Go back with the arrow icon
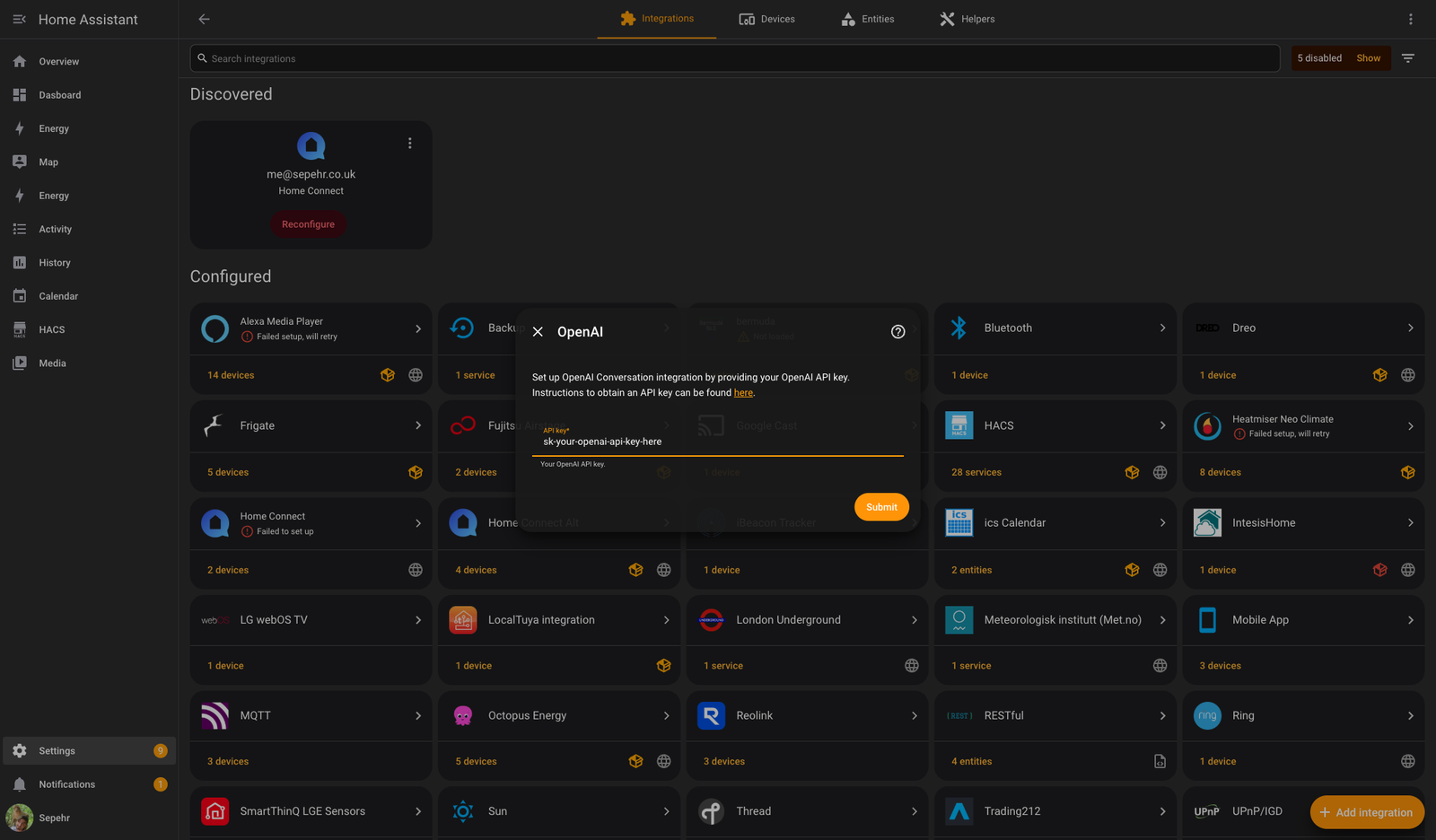This screenshot has width=1436, height=840. [204, 19]
